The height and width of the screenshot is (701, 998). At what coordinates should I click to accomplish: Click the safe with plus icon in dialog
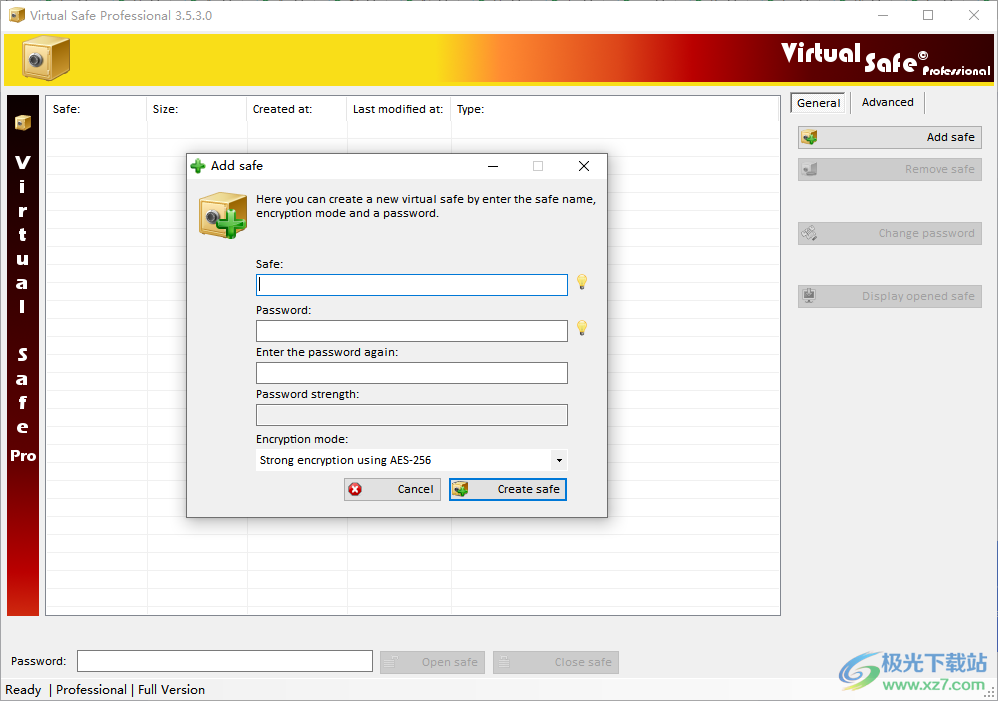(x=223, y=215)
